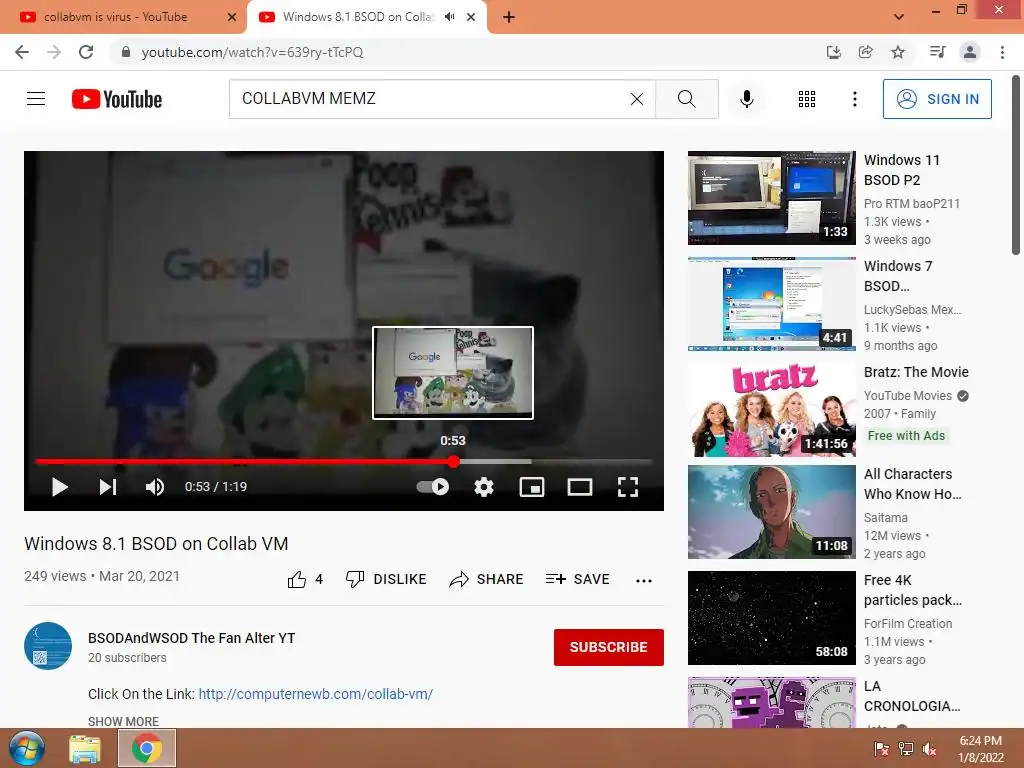Open a new browser tab
Image resolution: width=1024 pixels, height=768 pixels.
pos(509,17)
